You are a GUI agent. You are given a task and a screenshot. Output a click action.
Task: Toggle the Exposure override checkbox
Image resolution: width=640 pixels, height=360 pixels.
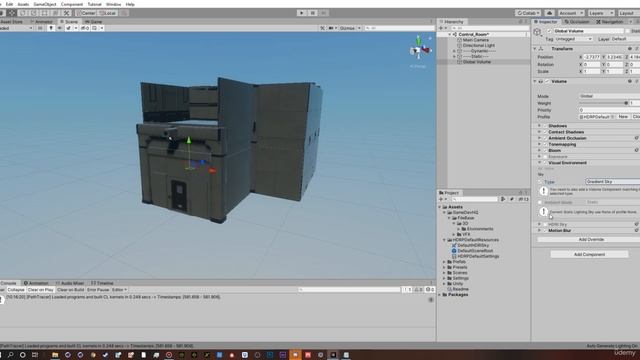545,156
